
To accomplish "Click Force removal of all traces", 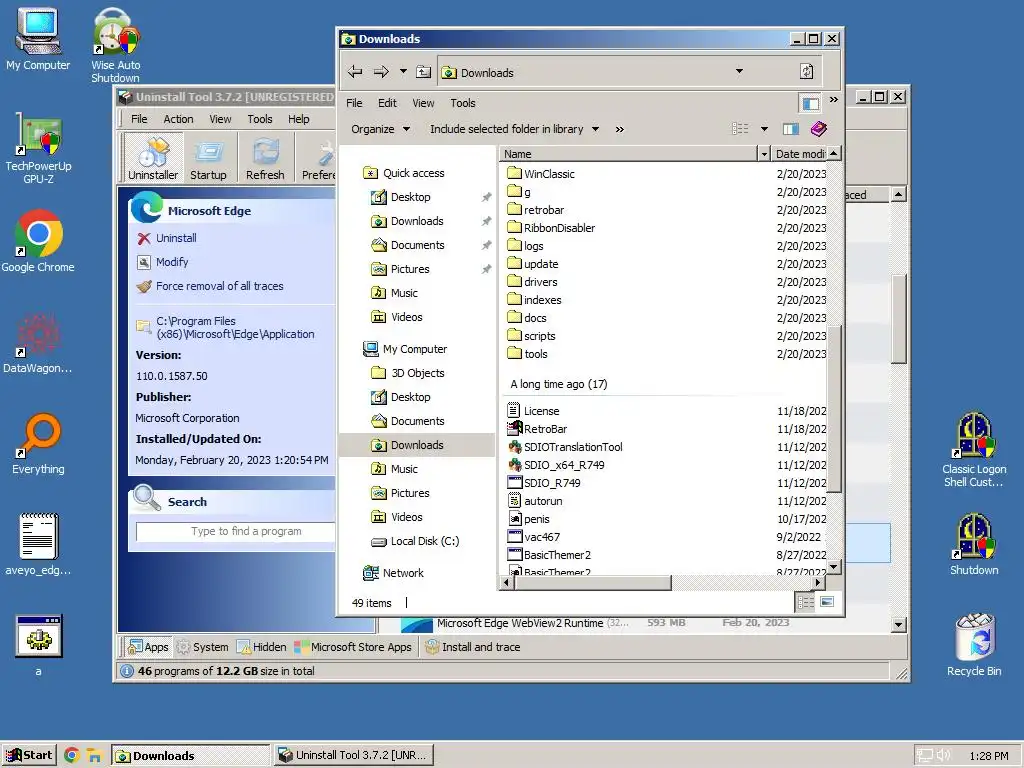I will tap(219, 286).
